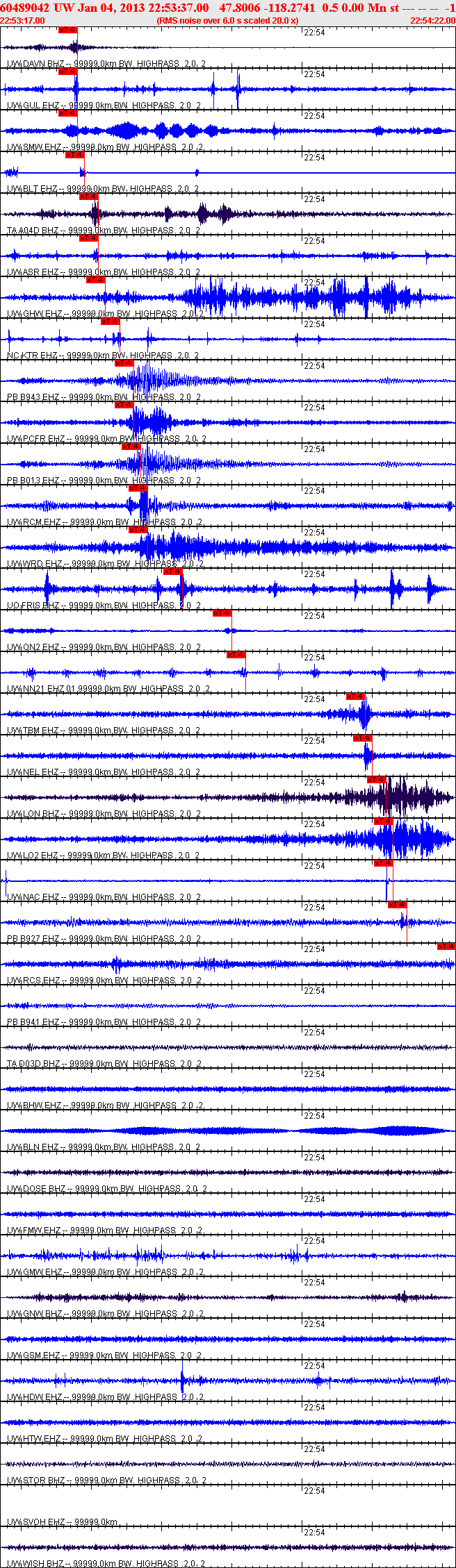Click the 'UW HTW EHZ' trace label
This screenshot has width=456, height=1568.
pos(33,1439)
